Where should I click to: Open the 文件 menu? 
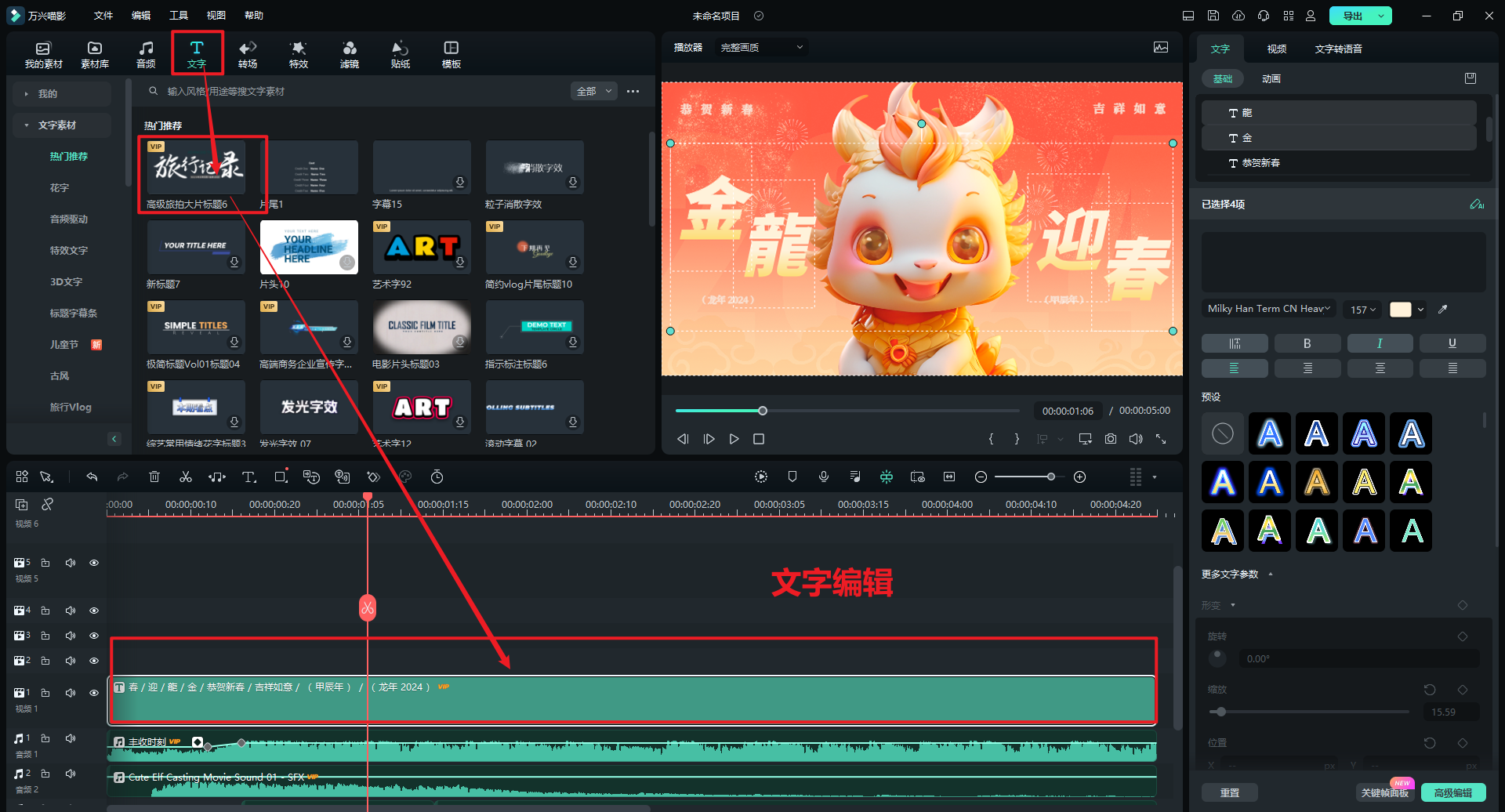pos(103,16)
